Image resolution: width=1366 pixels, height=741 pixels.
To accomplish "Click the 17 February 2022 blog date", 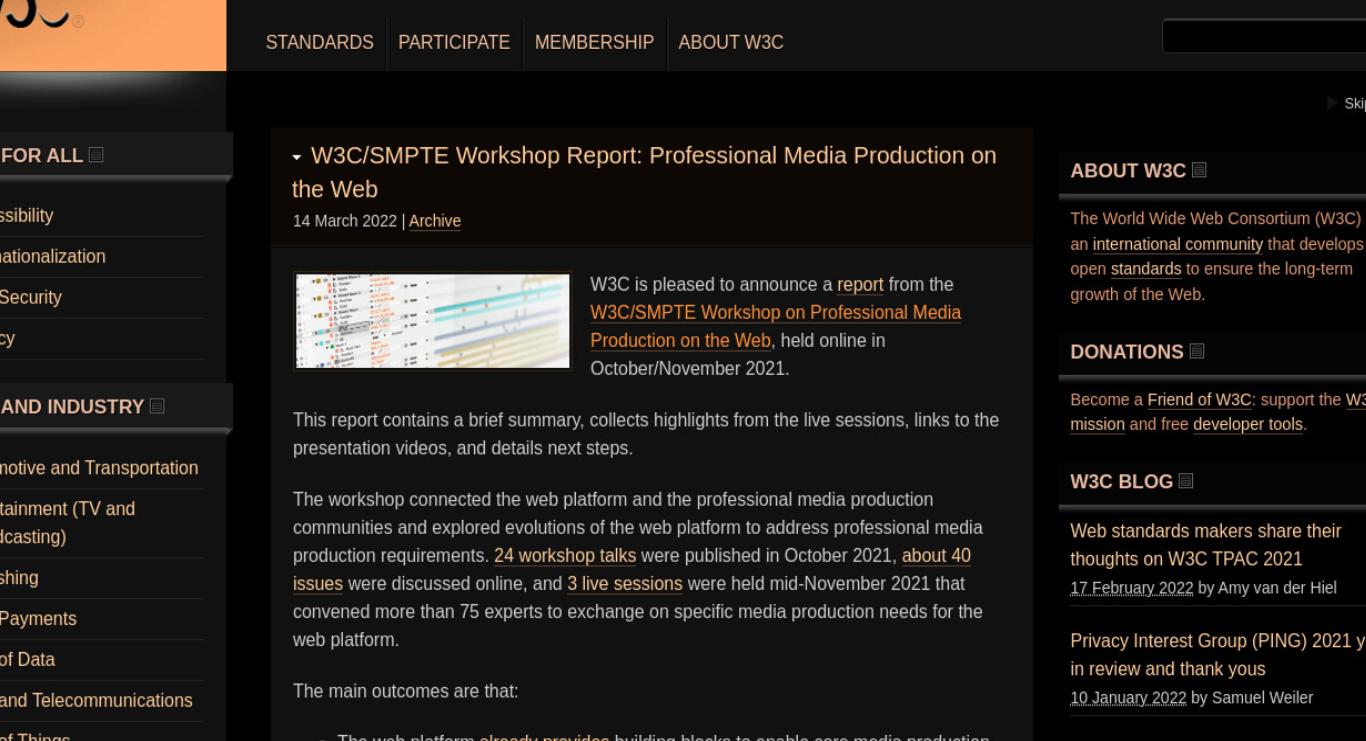I will 1132,588.
